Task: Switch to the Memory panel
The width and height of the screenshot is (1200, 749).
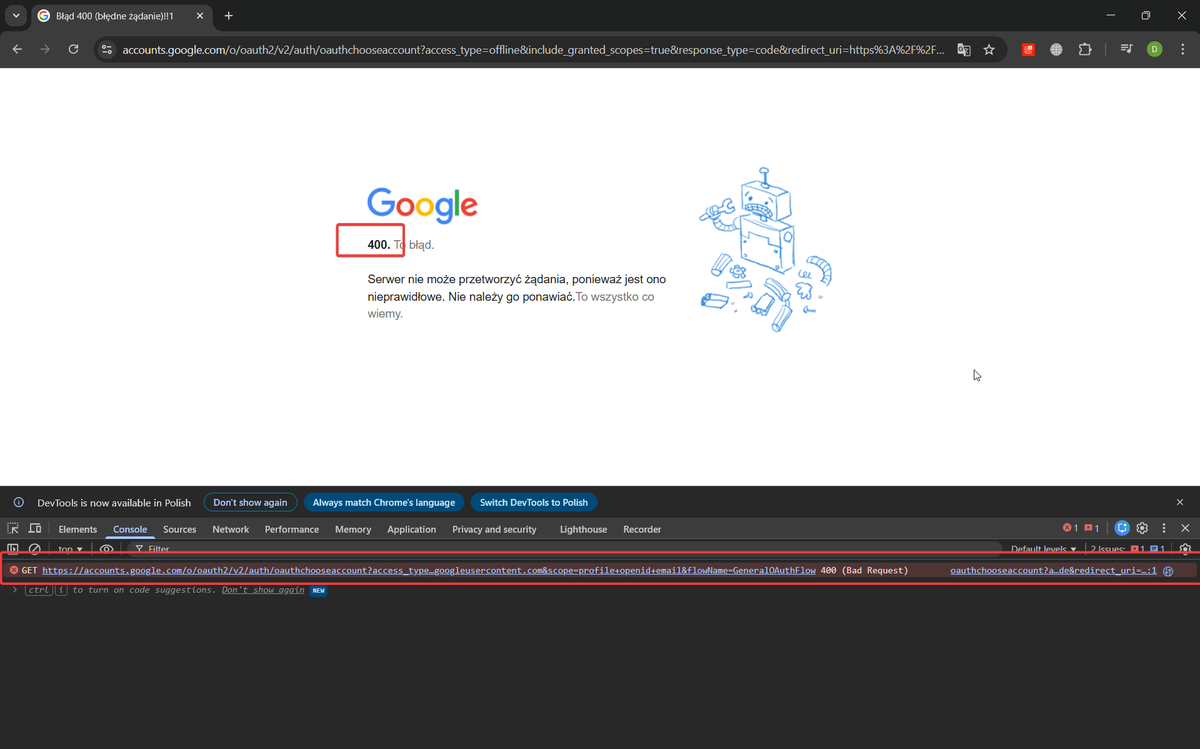Action: (353, 529)
